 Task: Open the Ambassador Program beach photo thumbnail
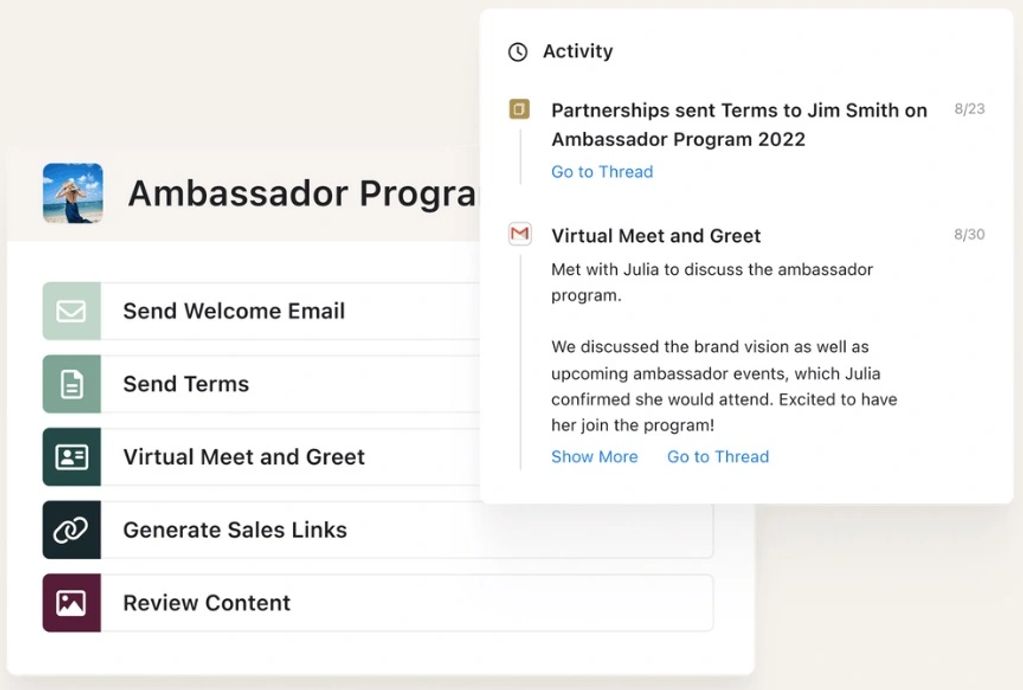(x=72, y=193)
